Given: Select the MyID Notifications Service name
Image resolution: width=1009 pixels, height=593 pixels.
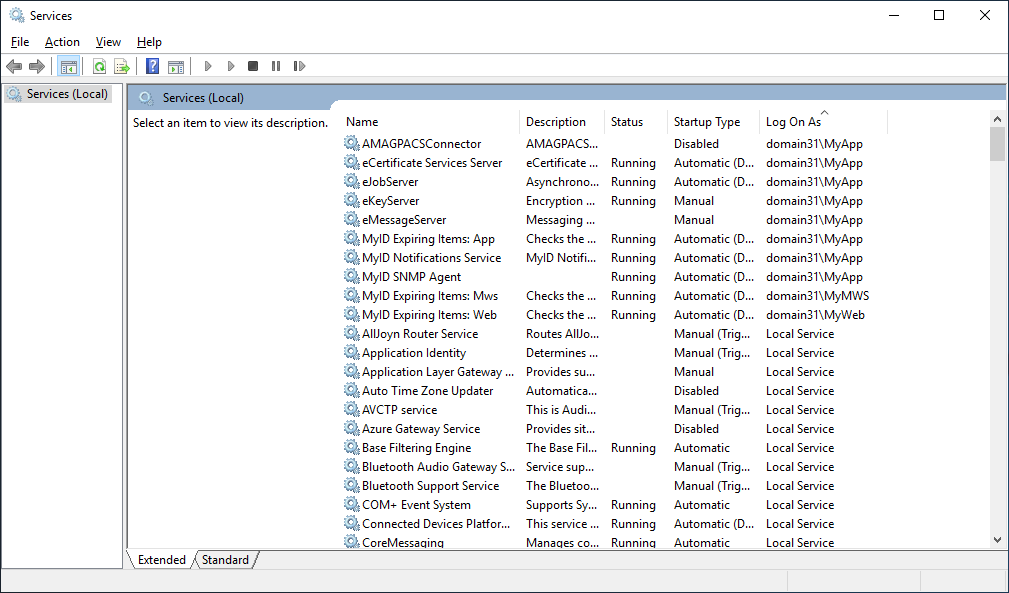Looking at the screenshot, I should [431, 258].
